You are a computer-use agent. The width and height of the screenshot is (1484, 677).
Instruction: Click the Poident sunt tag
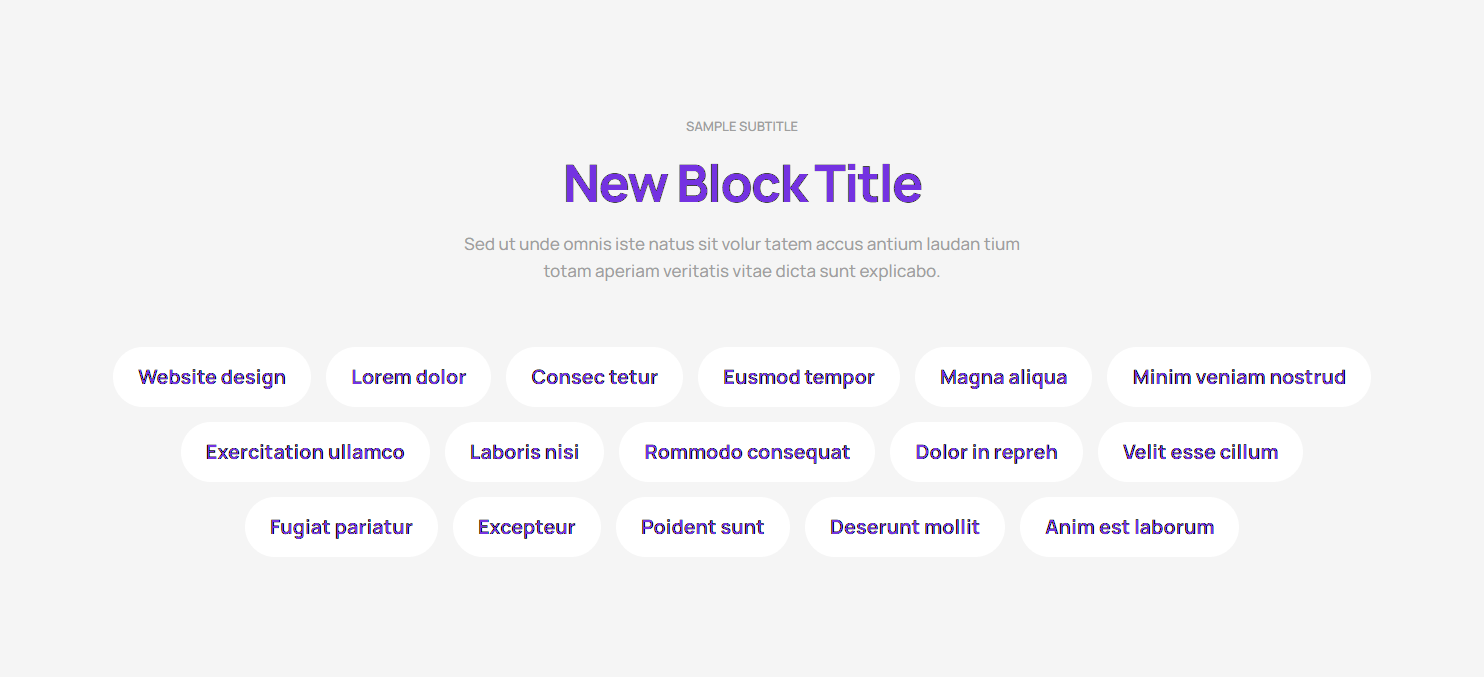[702, 527]
